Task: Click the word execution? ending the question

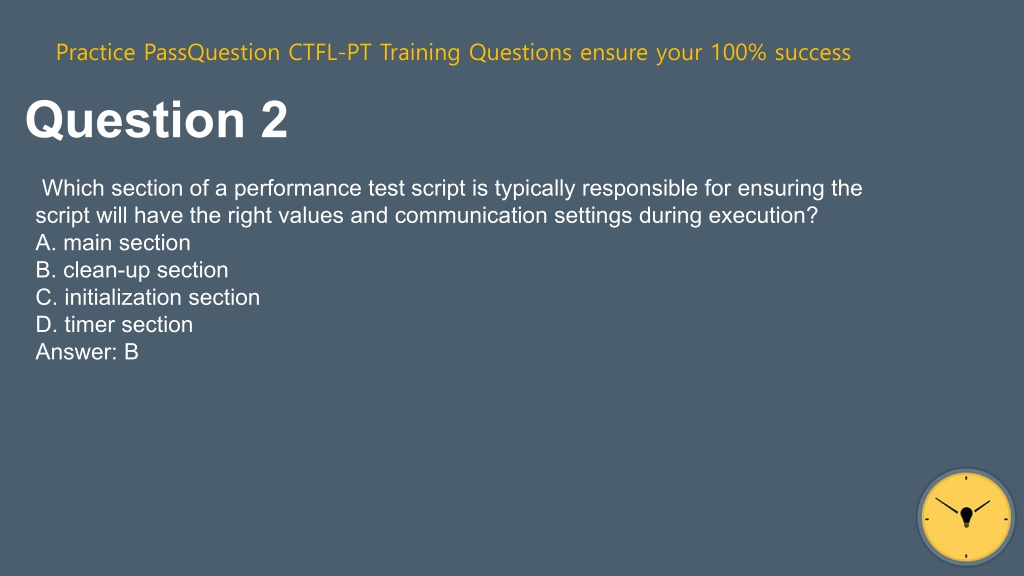Action: pyautogui.click(x=763, y=216)
